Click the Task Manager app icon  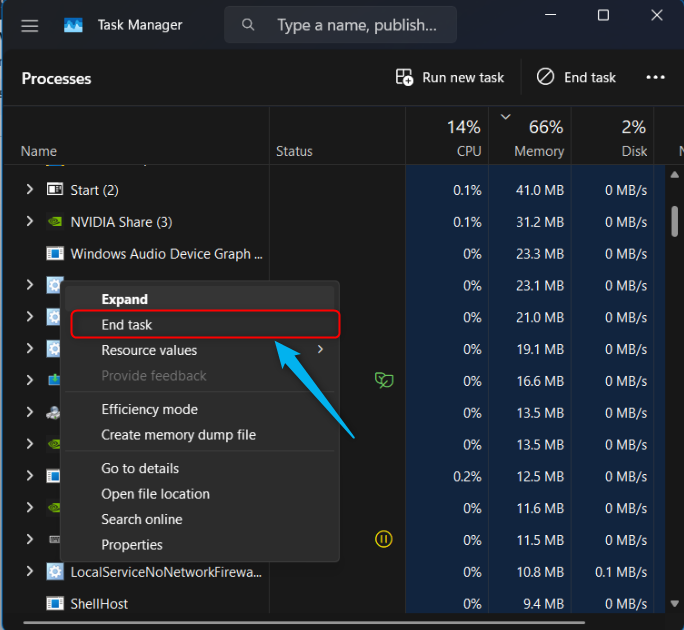[x=73, y=25]
